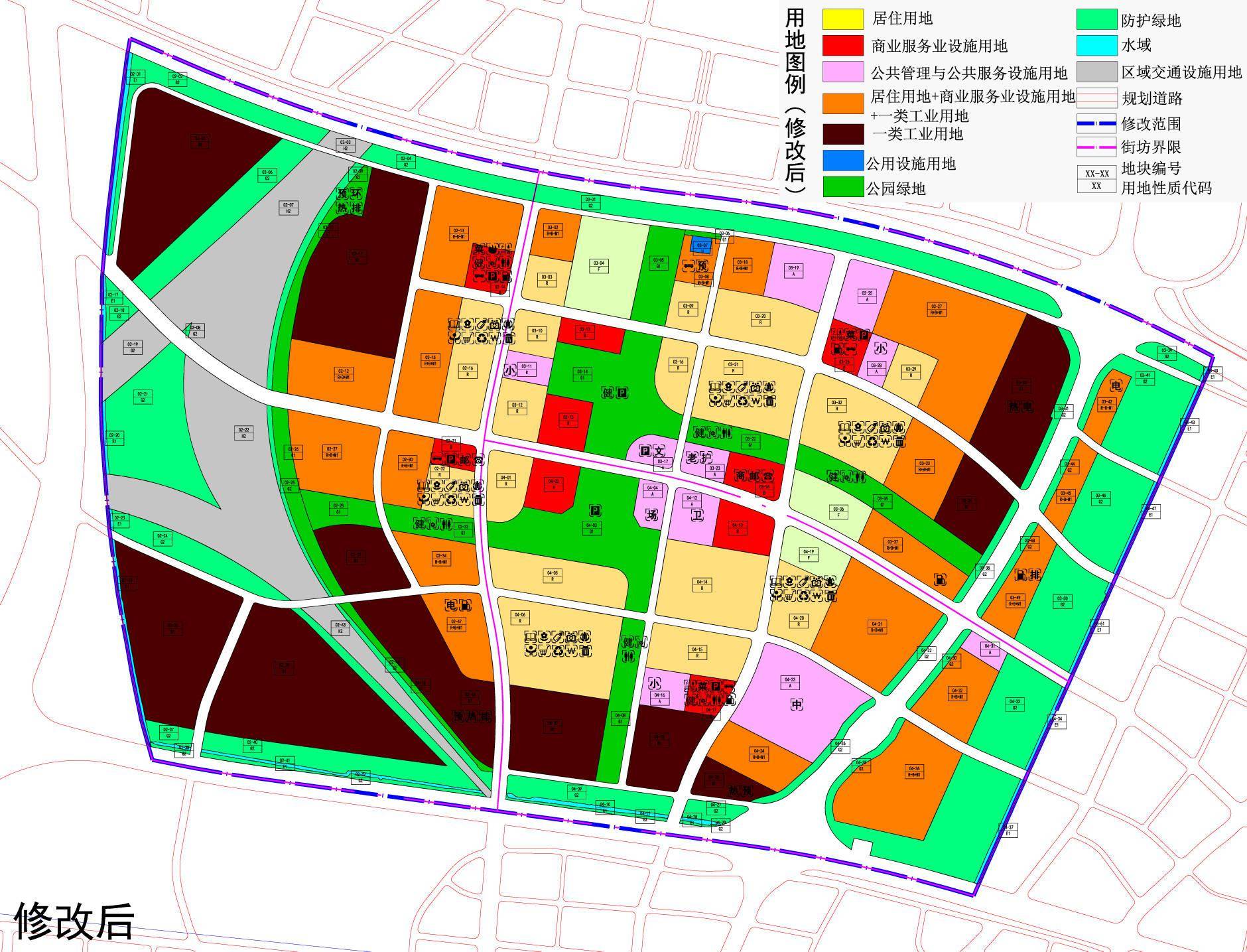Click the 地块编号 legend label
Screen dimensions: 1247x952
[x=1151, y=168]
